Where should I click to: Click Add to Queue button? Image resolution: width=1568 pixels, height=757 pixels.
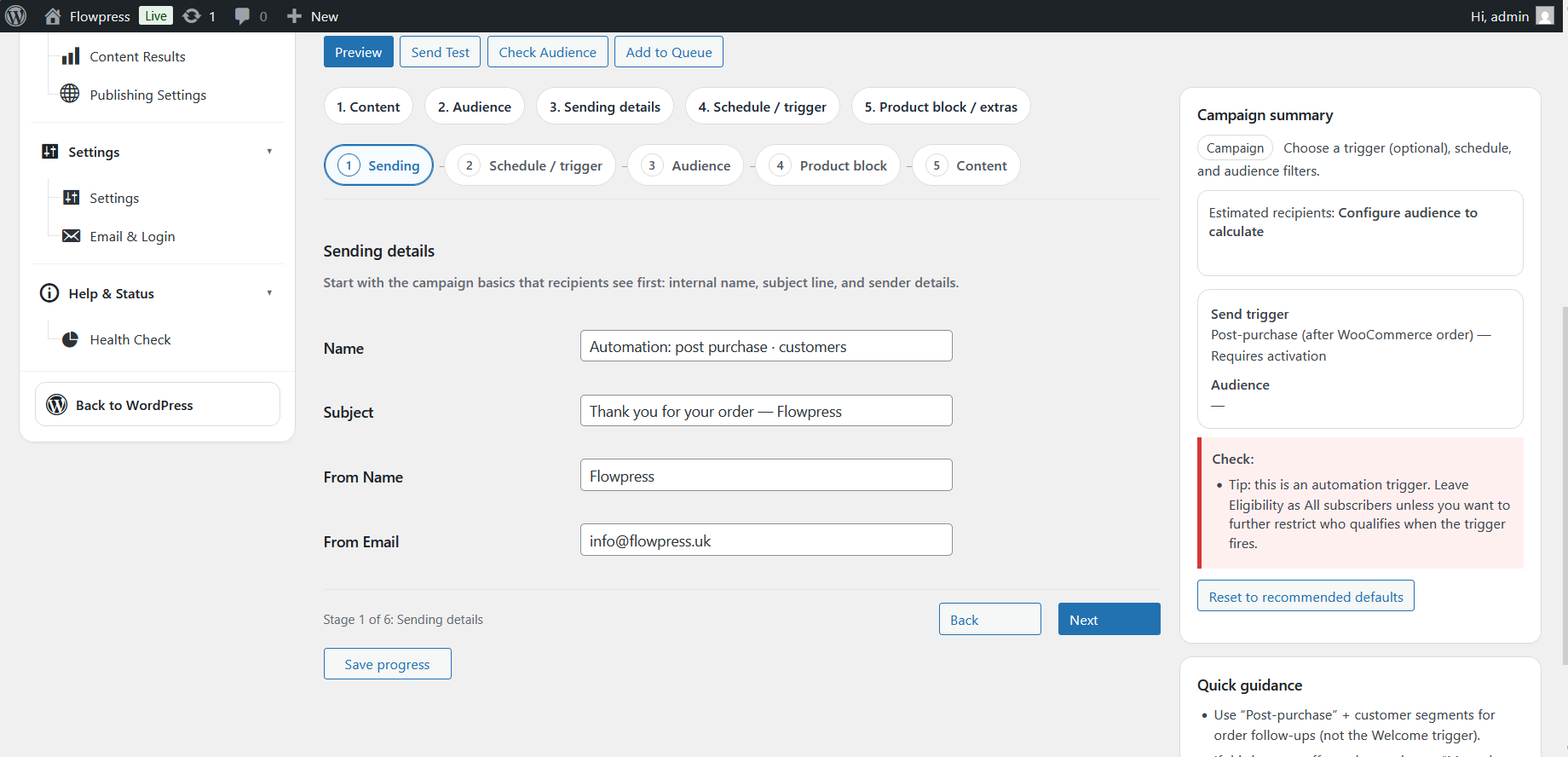click(x=669, y=52)
